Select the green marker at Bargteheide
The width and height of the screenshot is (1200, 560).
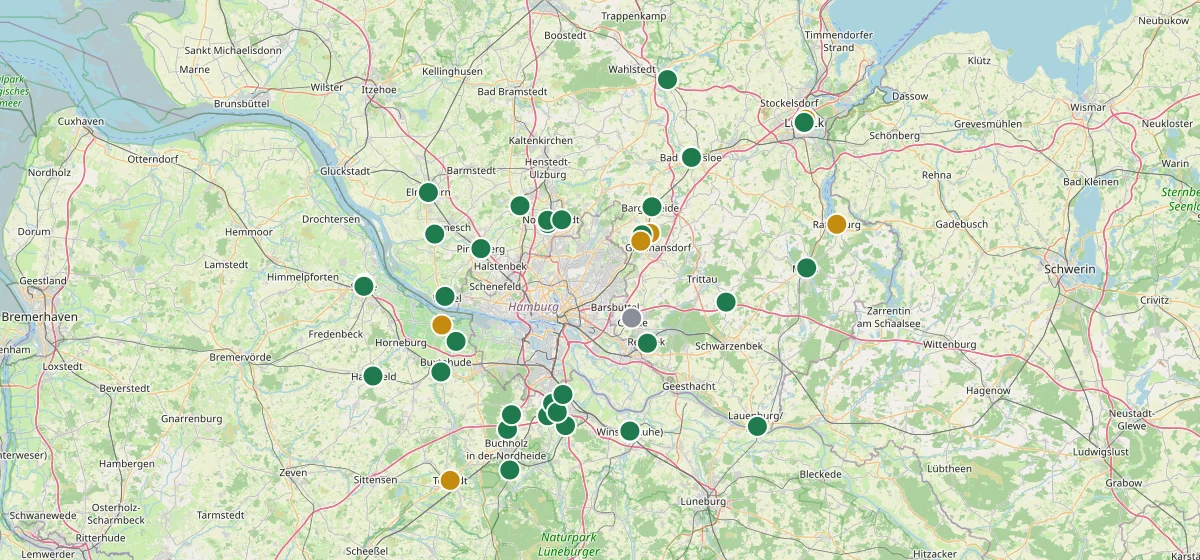click(x=652, y=207)
